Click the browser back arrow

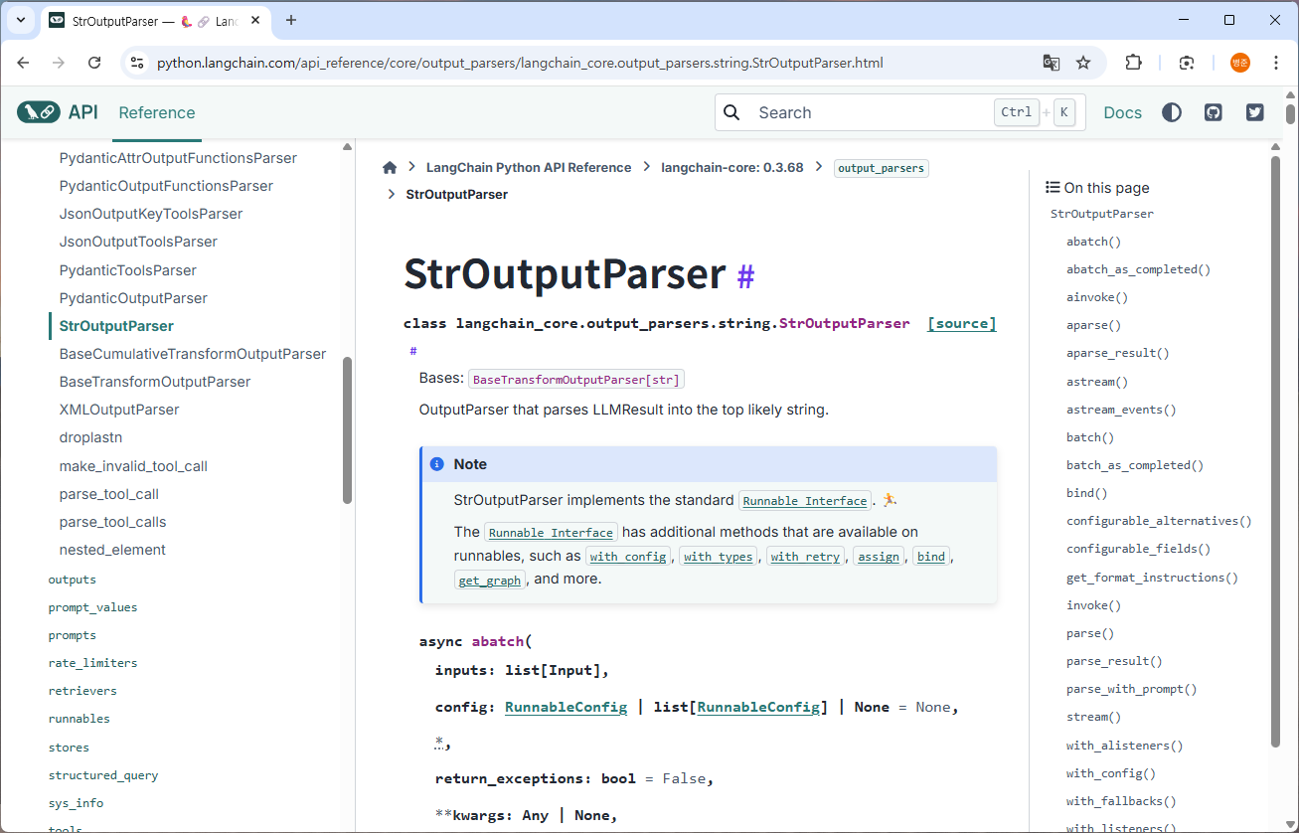pos(23,62)
